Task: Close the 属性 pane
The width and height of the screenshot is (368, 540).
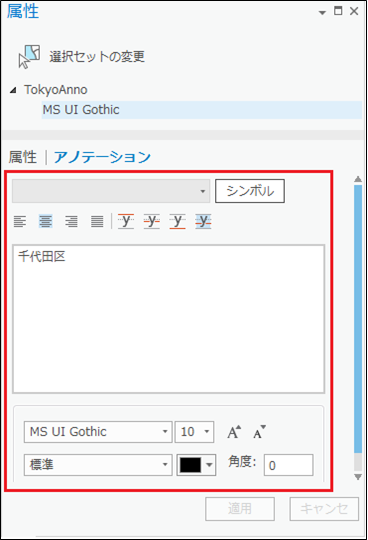Action: tap(354, 11)
